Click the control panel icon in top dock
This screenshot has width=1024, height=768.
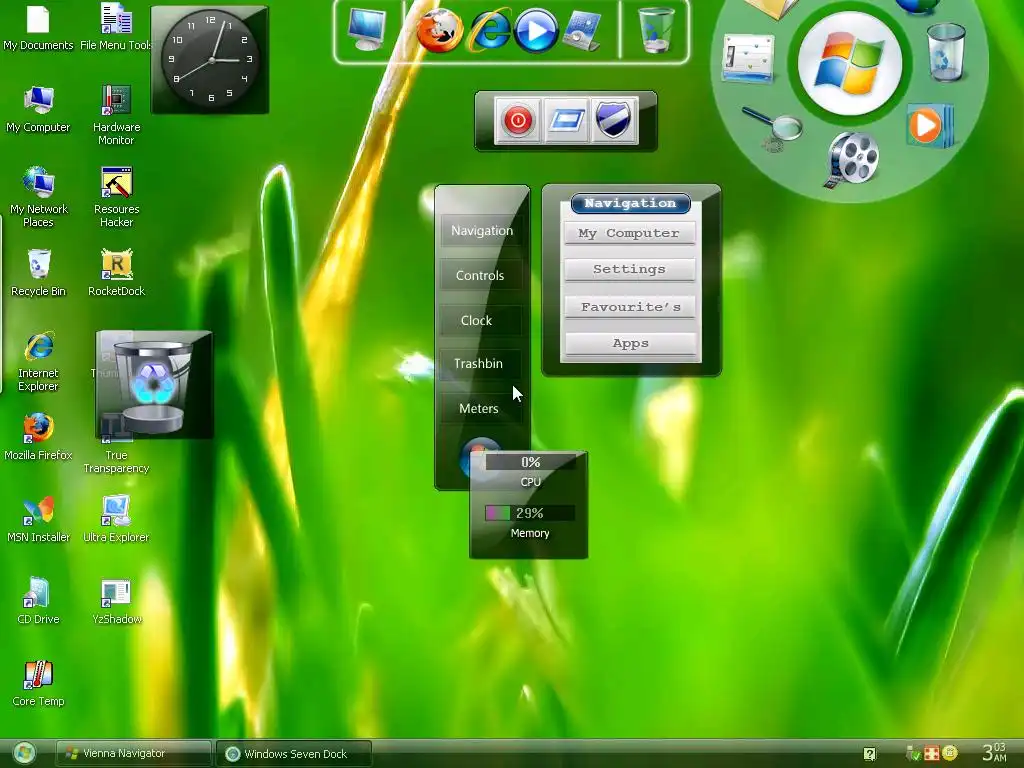point(581,31)
